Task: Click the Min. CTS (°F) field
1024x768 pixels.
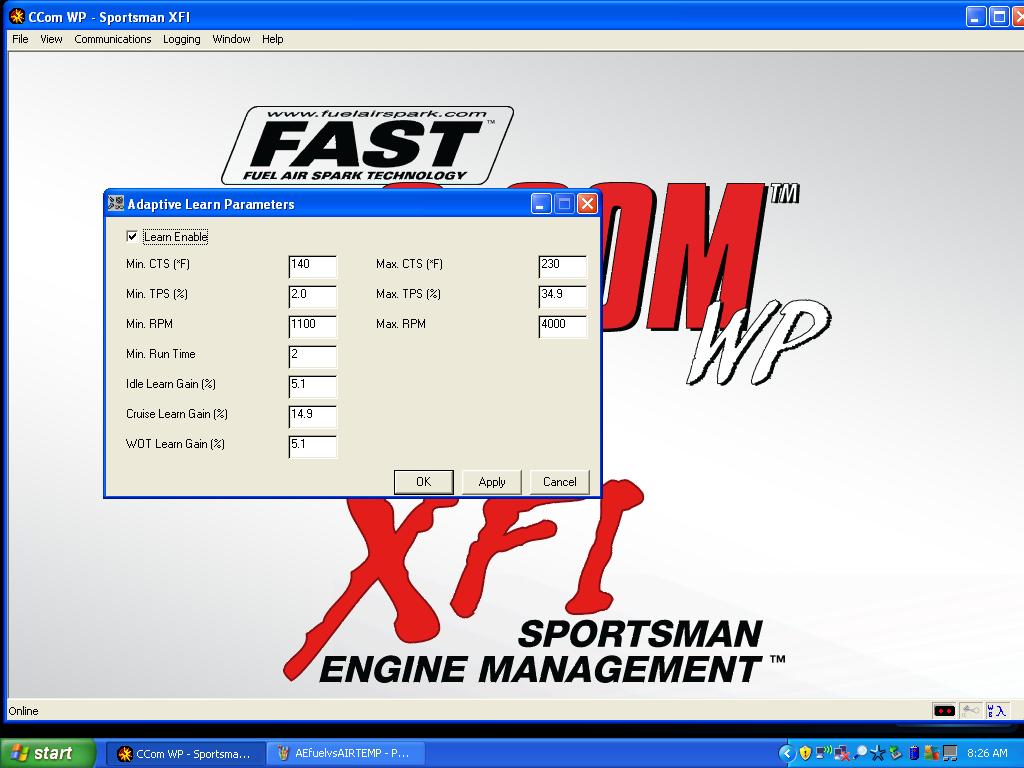Action: click(x=313, y=266)
